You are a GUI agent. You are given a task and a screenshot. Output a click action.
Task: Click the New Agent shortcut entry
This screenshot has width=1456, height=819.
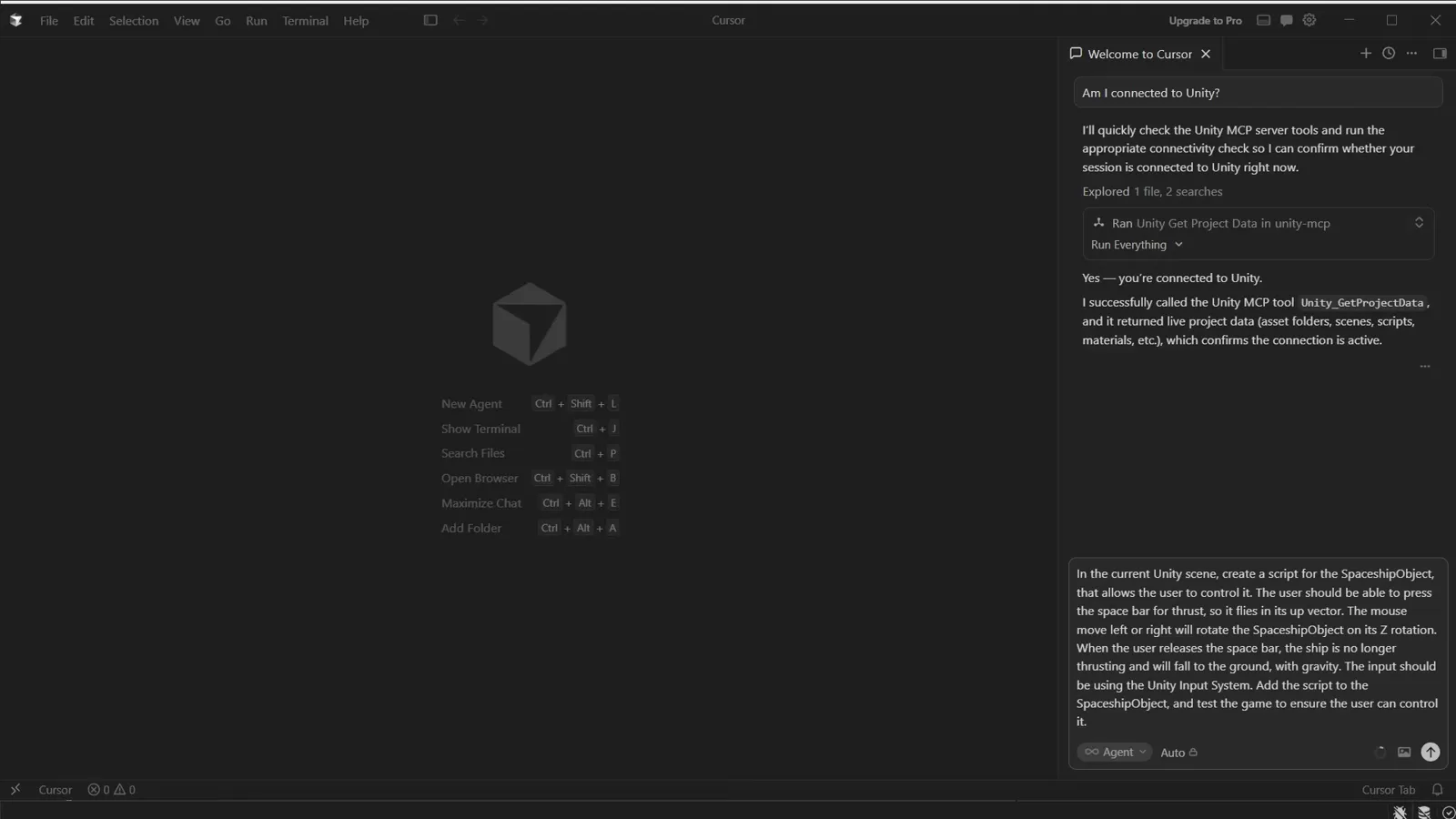(530, 404)
